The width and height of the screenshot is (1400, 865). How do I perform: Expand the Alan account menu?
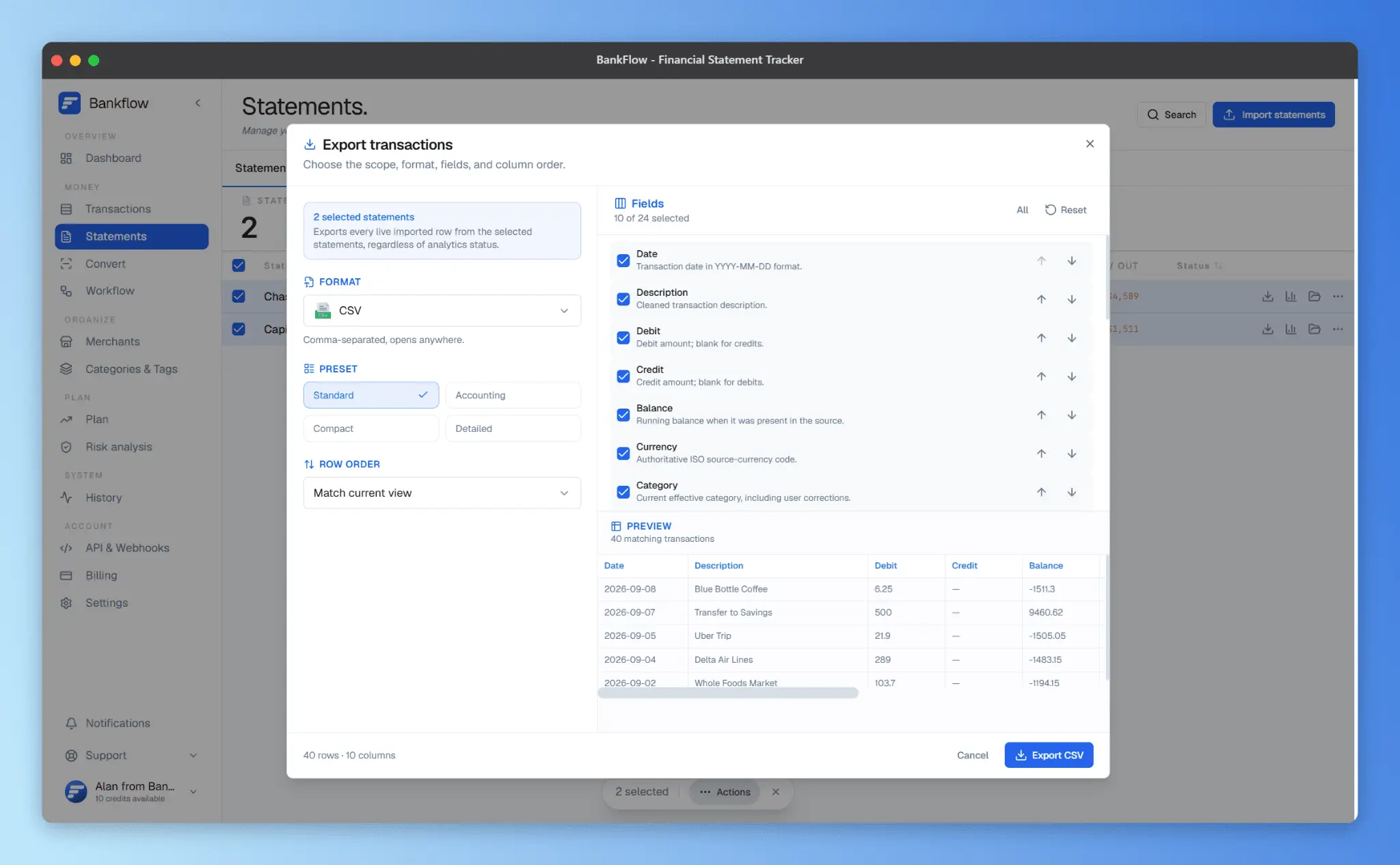click(193, 792)
